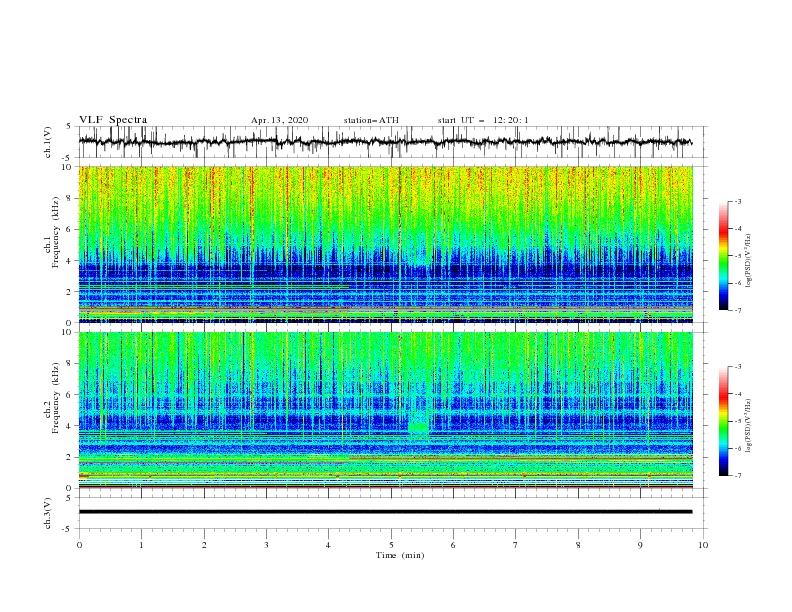The image size is (792, 612).
Task: Click time axis tick label "10"
Action: click(703, 545)
